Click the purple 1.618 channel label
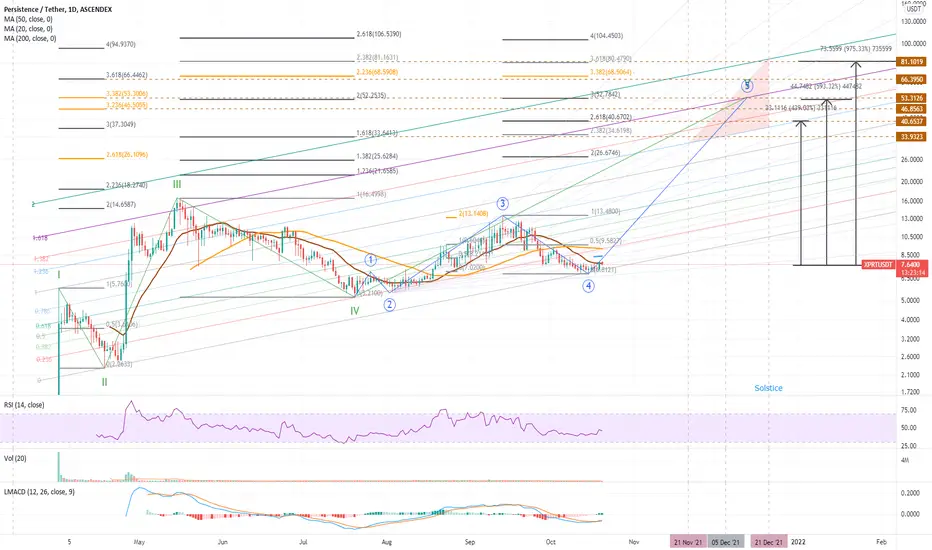 pos(40,238)
